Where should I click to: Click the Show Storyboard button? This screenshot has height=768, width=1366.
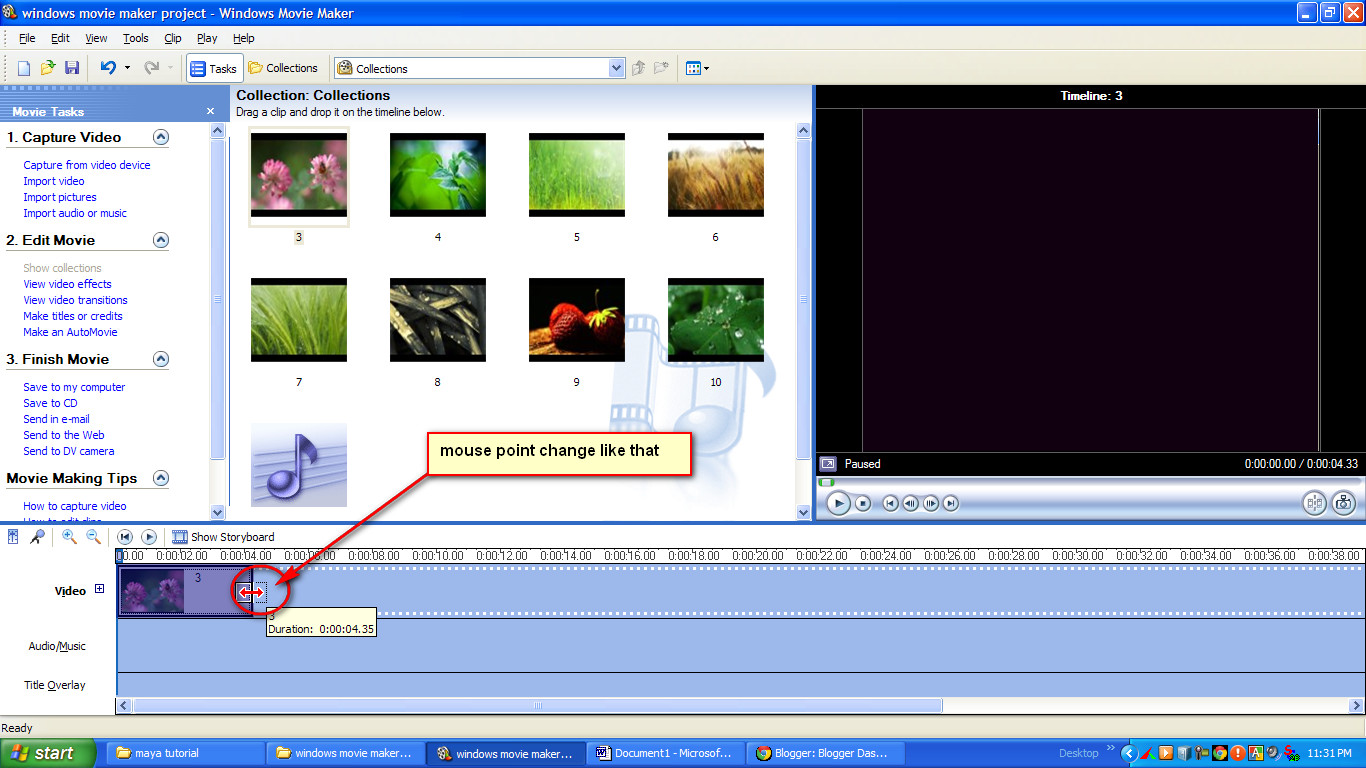click(x=223, y=537)
